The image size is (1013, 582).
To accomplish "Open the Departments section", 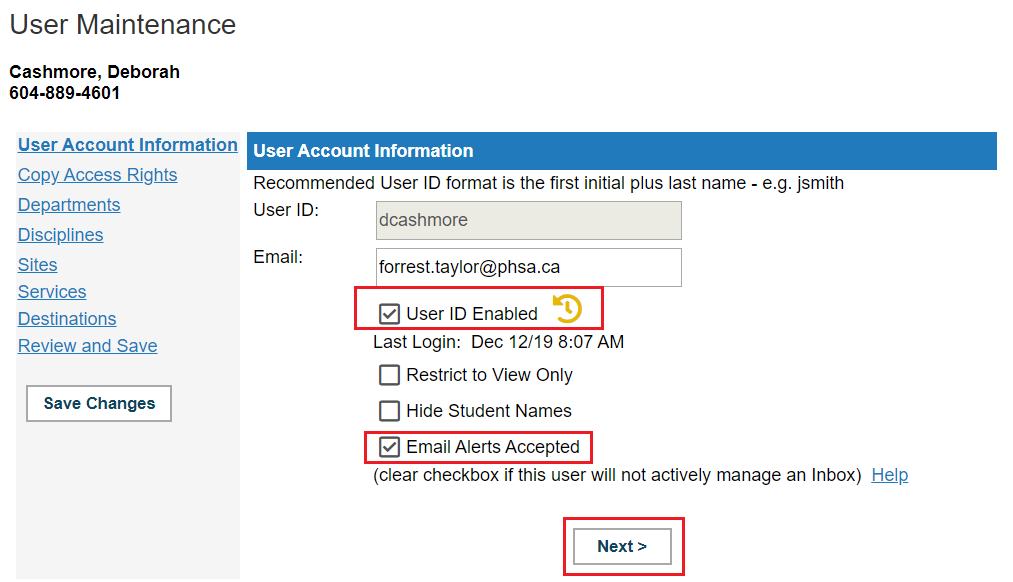I will coord(69,205).
